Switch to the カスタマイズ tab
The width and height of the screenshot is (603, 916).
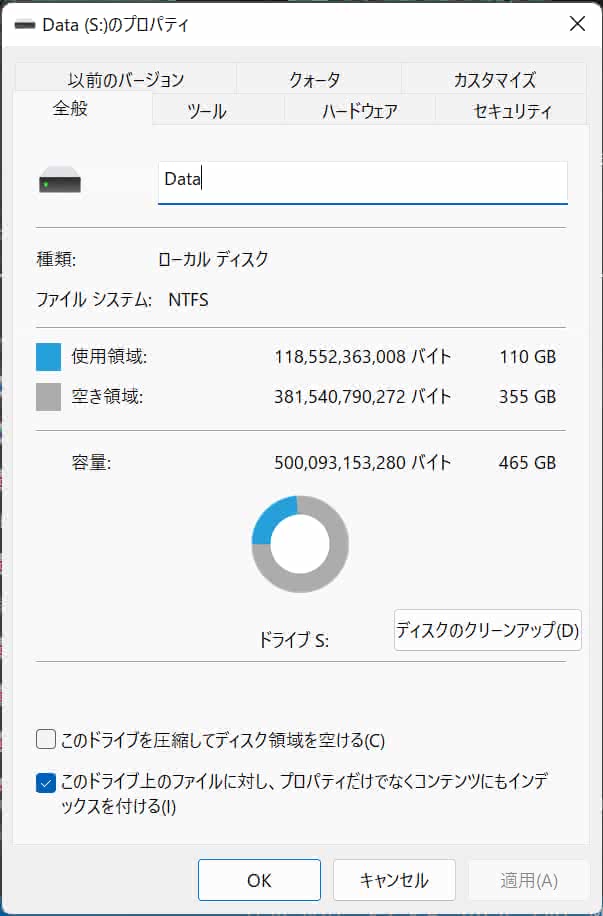pos(494,80)
